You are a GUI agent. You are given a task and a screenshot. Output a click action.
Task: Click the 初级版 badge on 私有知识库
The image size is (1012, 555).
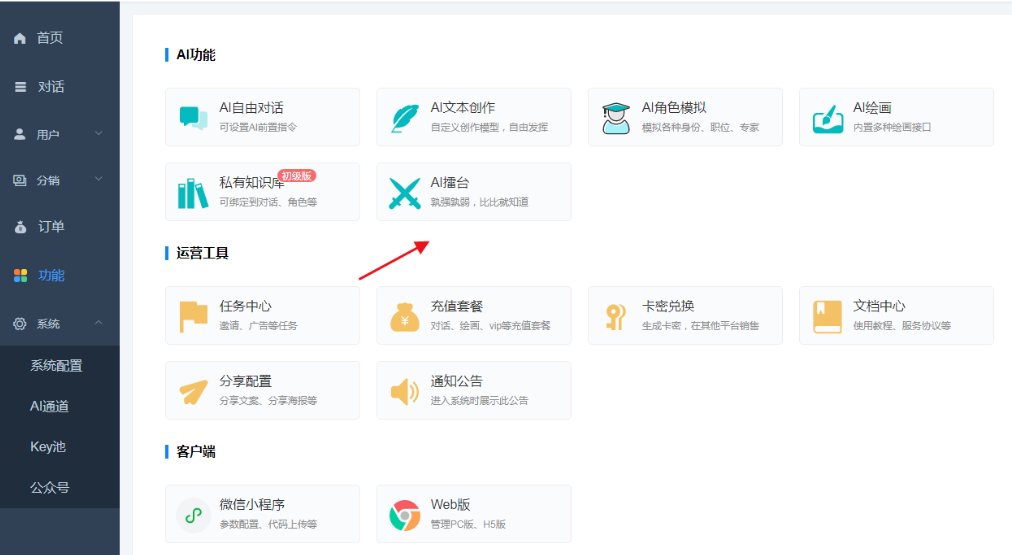click(x=297, y=176)
